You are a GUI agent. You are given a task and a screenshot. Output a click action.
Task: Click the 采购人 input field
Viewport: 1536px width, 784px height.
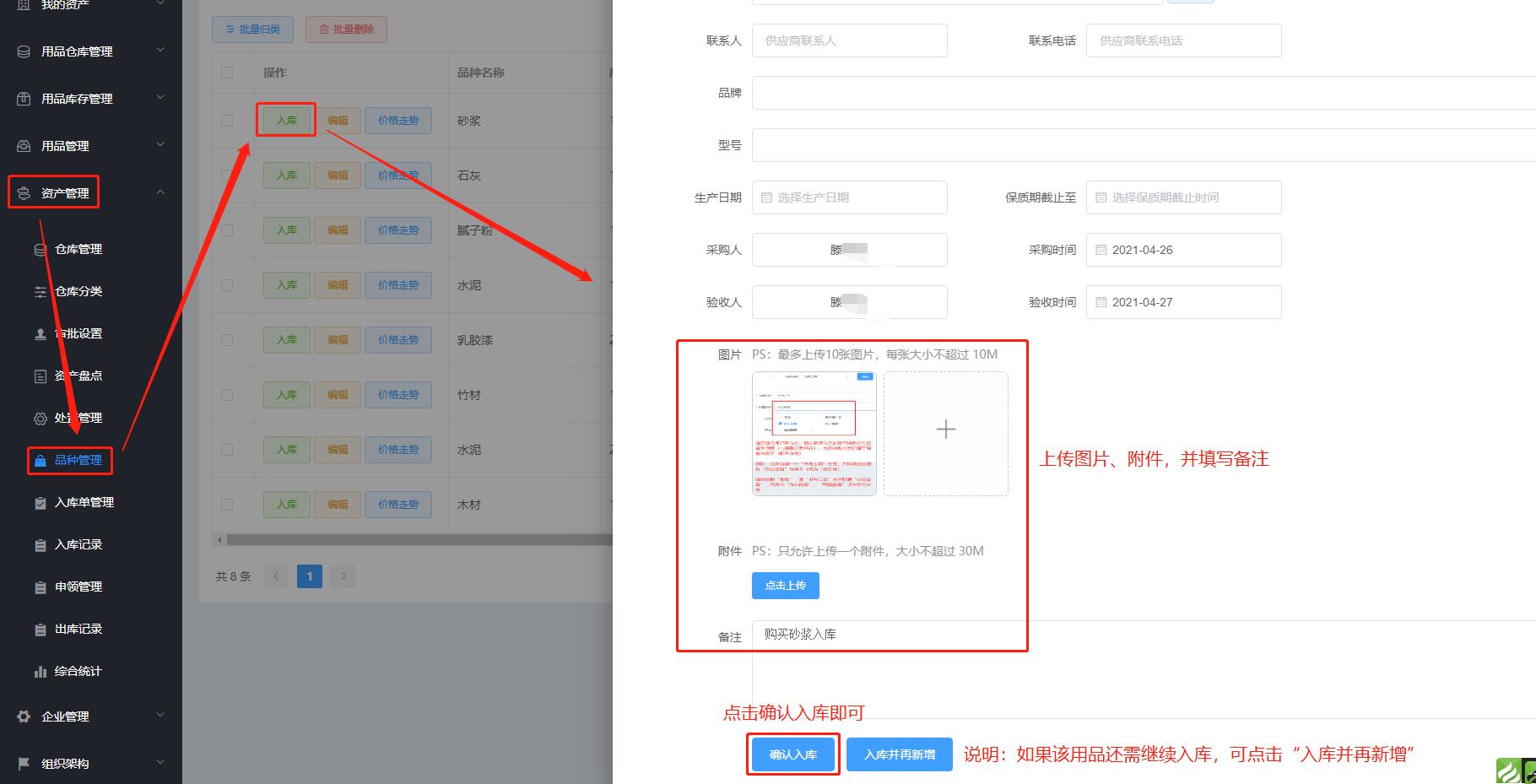(x=850, y=250)
